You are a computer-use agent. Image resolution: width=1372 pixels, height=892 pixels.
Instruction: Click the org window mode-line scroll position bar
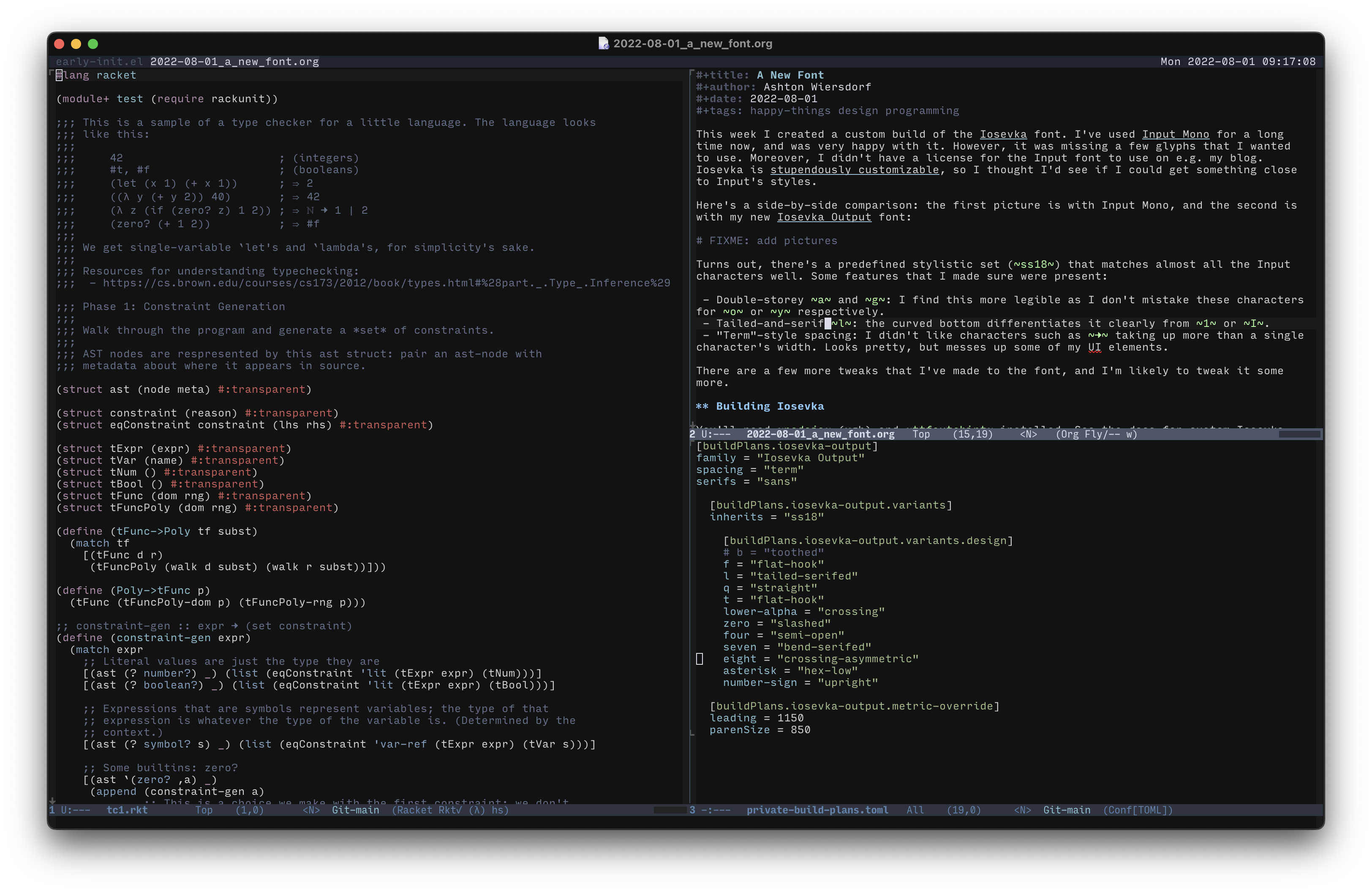click(1299, 435)
